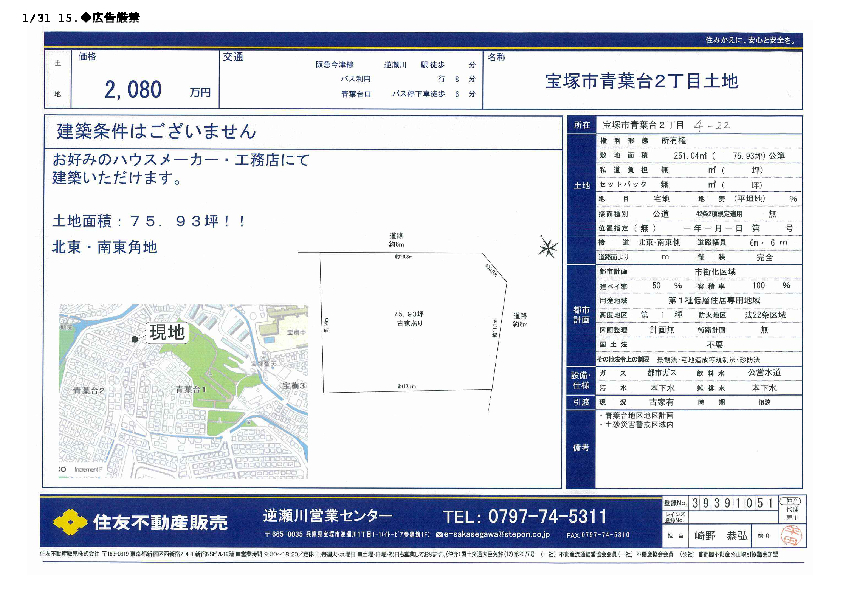Click the 現地 label on the map
The image size is (842, 595).
click(x=167, y=333)
